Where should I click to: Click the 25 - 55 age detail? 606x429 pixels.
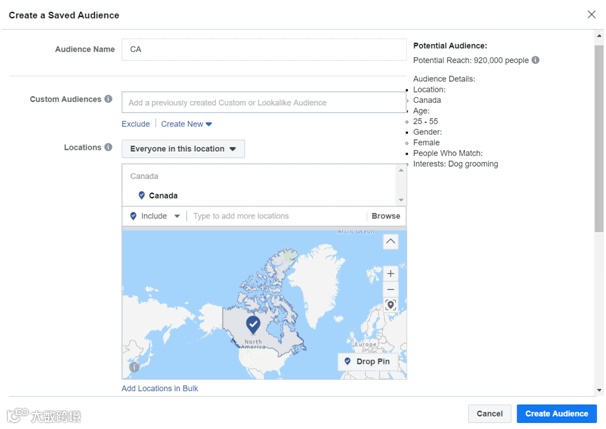[x=426, y=121]
